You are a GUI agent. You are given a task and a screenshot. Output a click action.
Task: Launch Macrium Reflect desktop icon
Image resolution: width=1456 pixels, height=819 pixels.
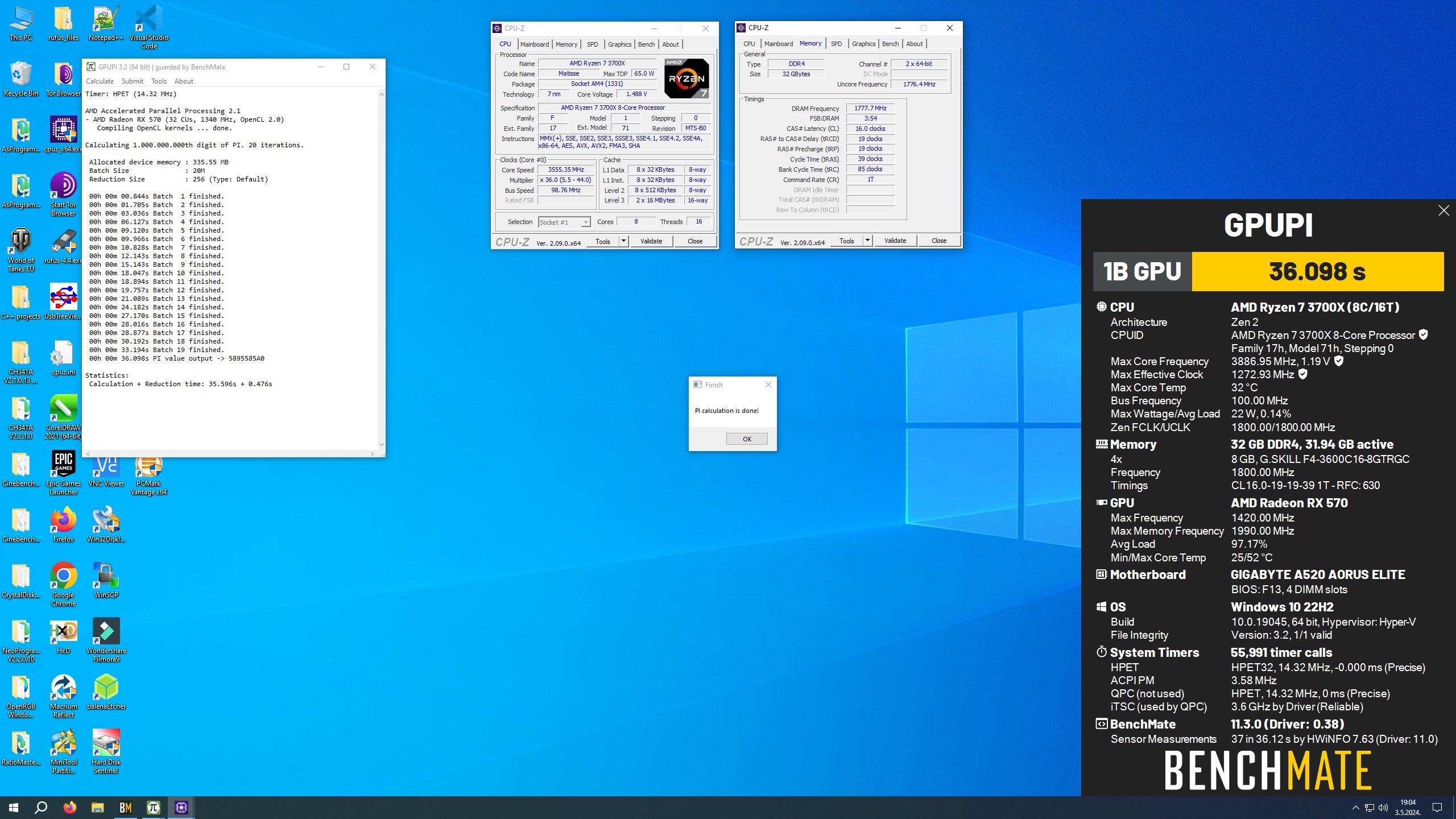click(63, 696)
